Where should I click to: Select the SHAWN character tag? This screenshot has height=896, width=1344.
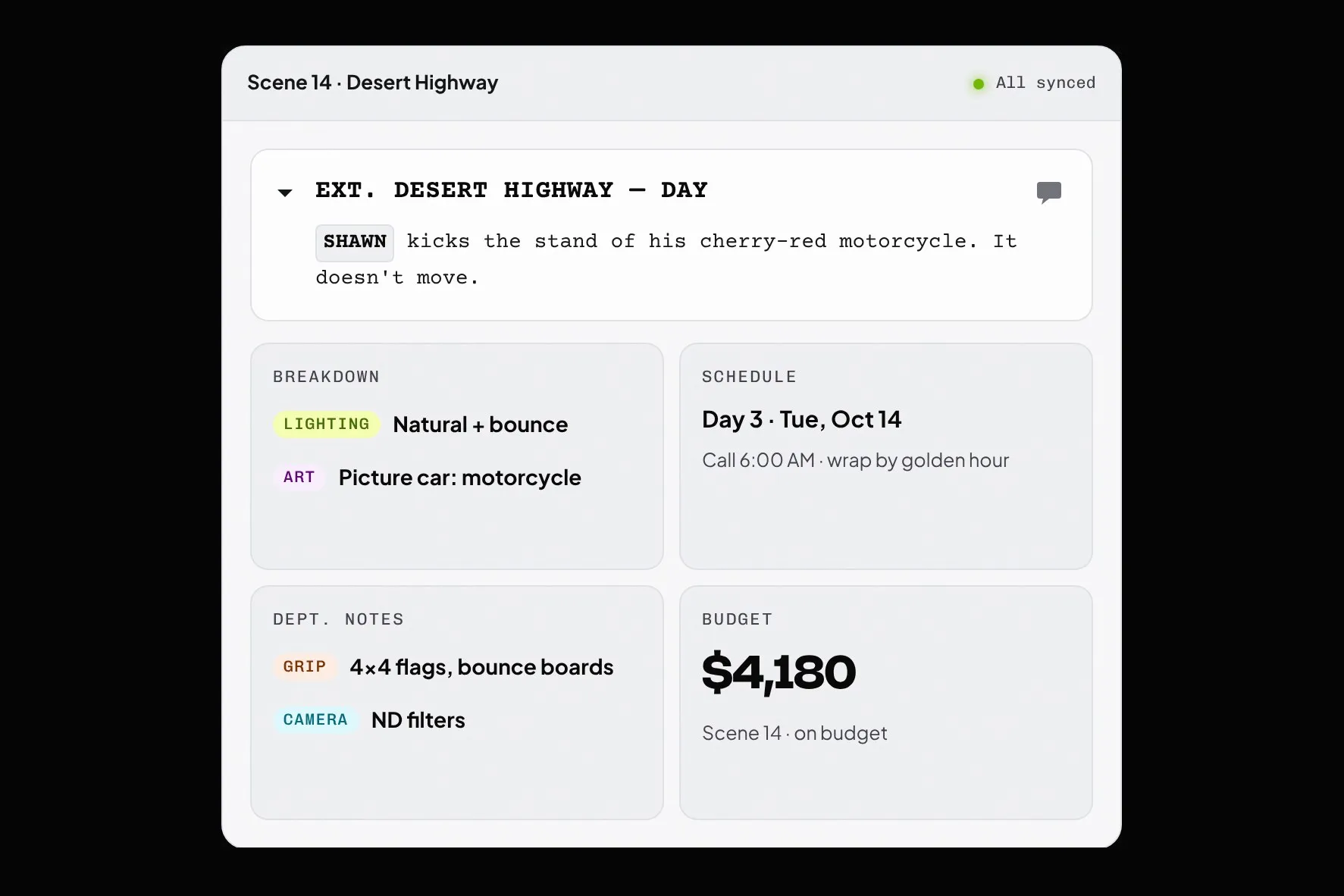(x=355, y=243)
